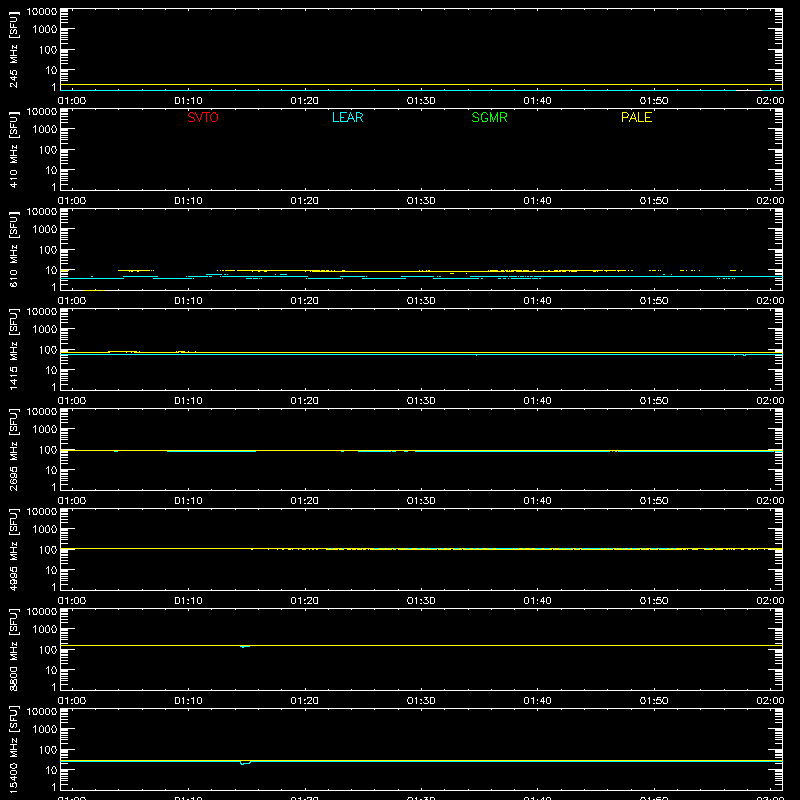Viewport: 800px width, 800px height.
Task: Click 01:30 time label below 245 MHz panel
Action: point(421,101)
